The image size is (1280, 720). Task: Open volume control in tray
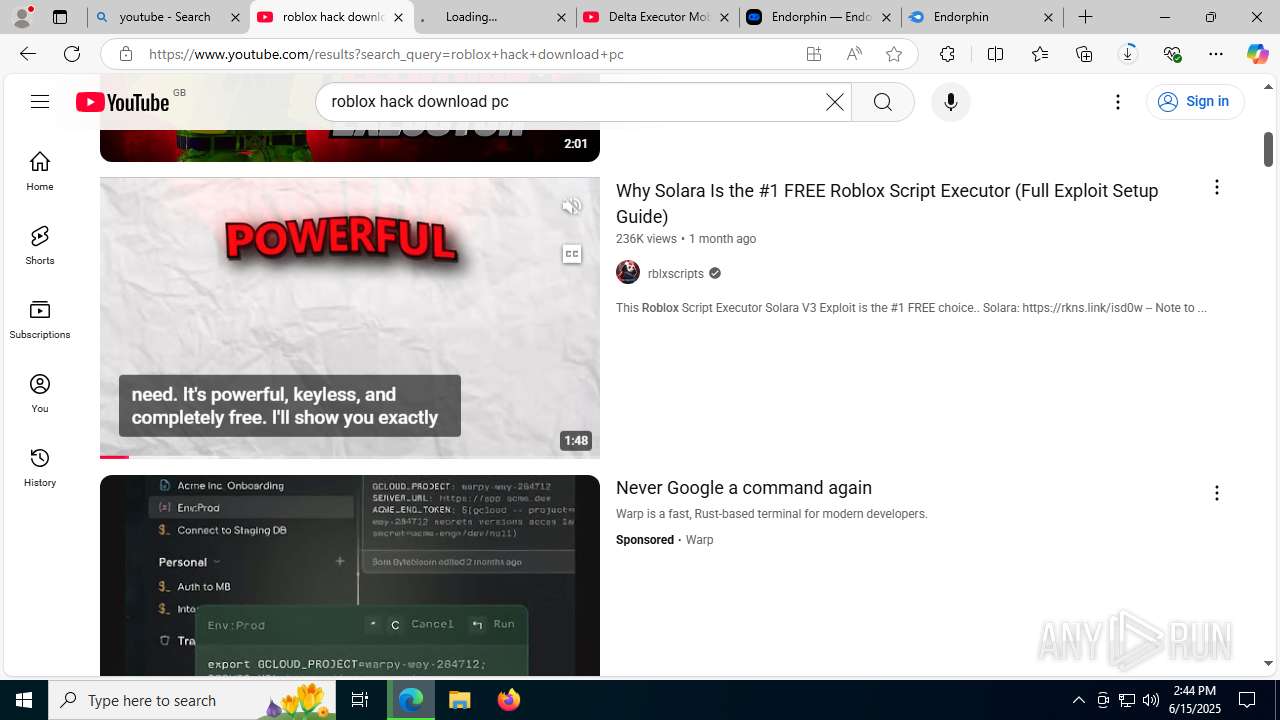[1151, 700]
